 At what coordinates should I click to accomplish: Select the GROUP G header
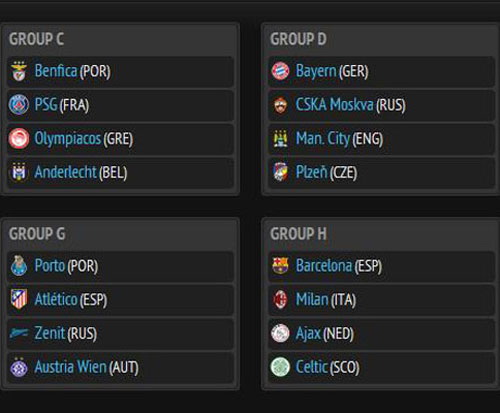(37, 234)
